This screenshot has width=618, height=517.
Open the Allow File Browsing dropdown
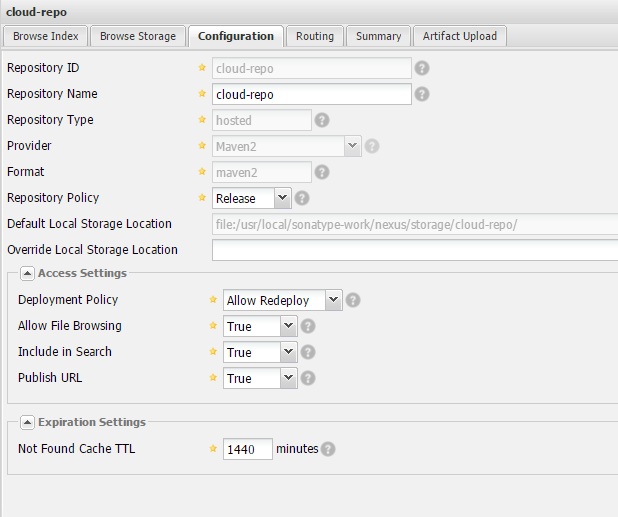click(289, 326)
